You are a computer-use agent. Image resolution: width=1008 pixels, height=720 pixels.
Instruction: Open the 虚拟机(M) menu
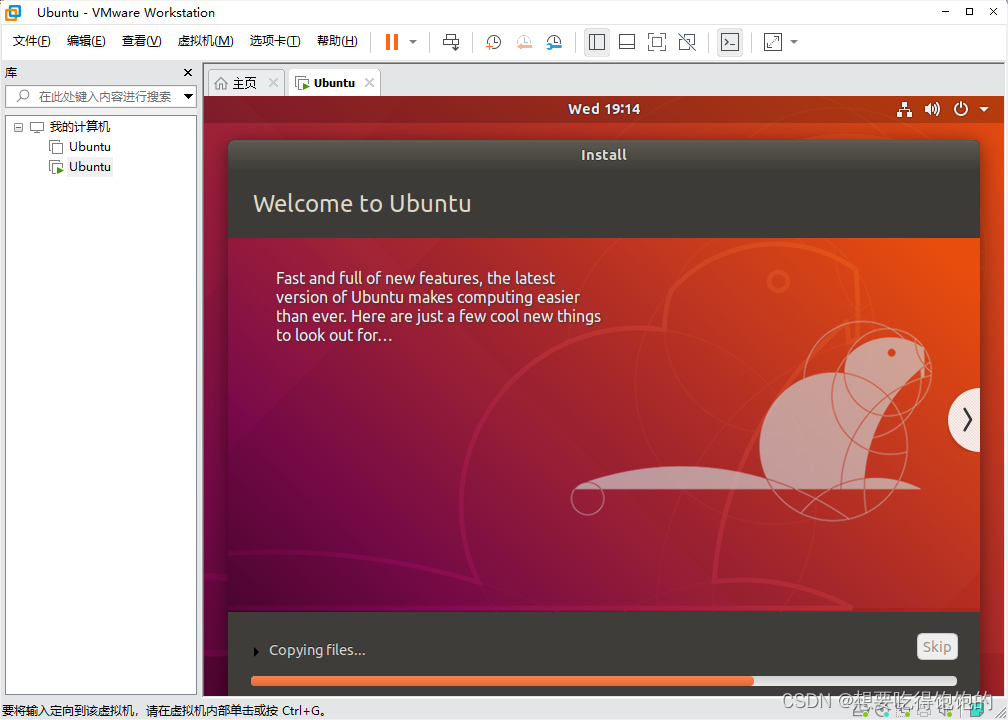pyautogui.click(x=206, y=41)
